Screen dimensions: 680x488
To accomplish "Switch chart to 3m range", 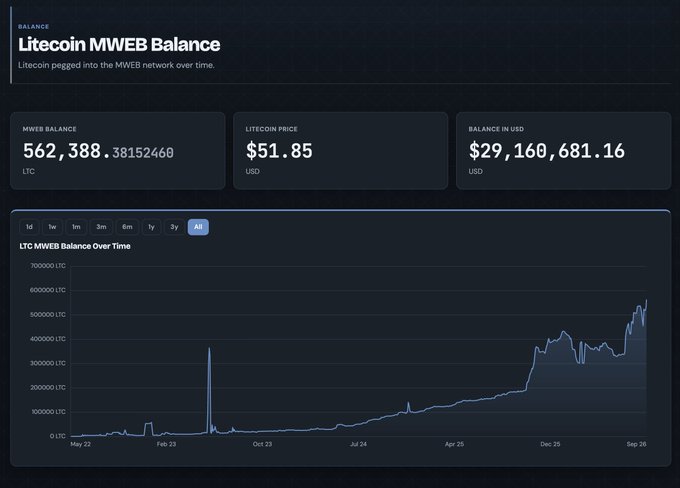I will point(101,227).
